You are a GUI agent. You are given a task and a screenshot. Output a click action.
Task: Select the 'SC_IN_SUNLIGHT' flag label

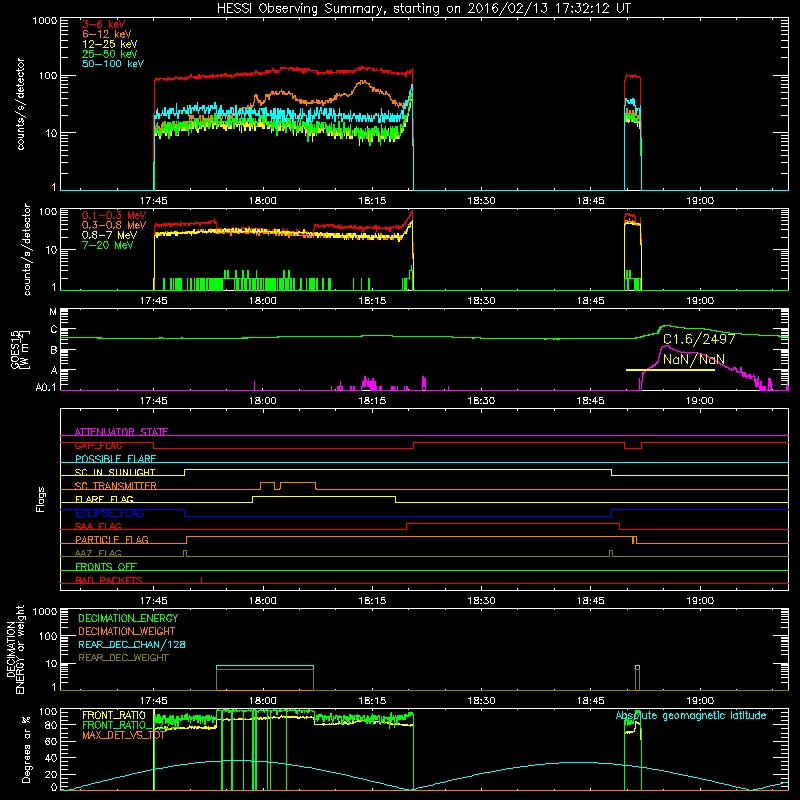pyautogui.click(x=115, y=472)
